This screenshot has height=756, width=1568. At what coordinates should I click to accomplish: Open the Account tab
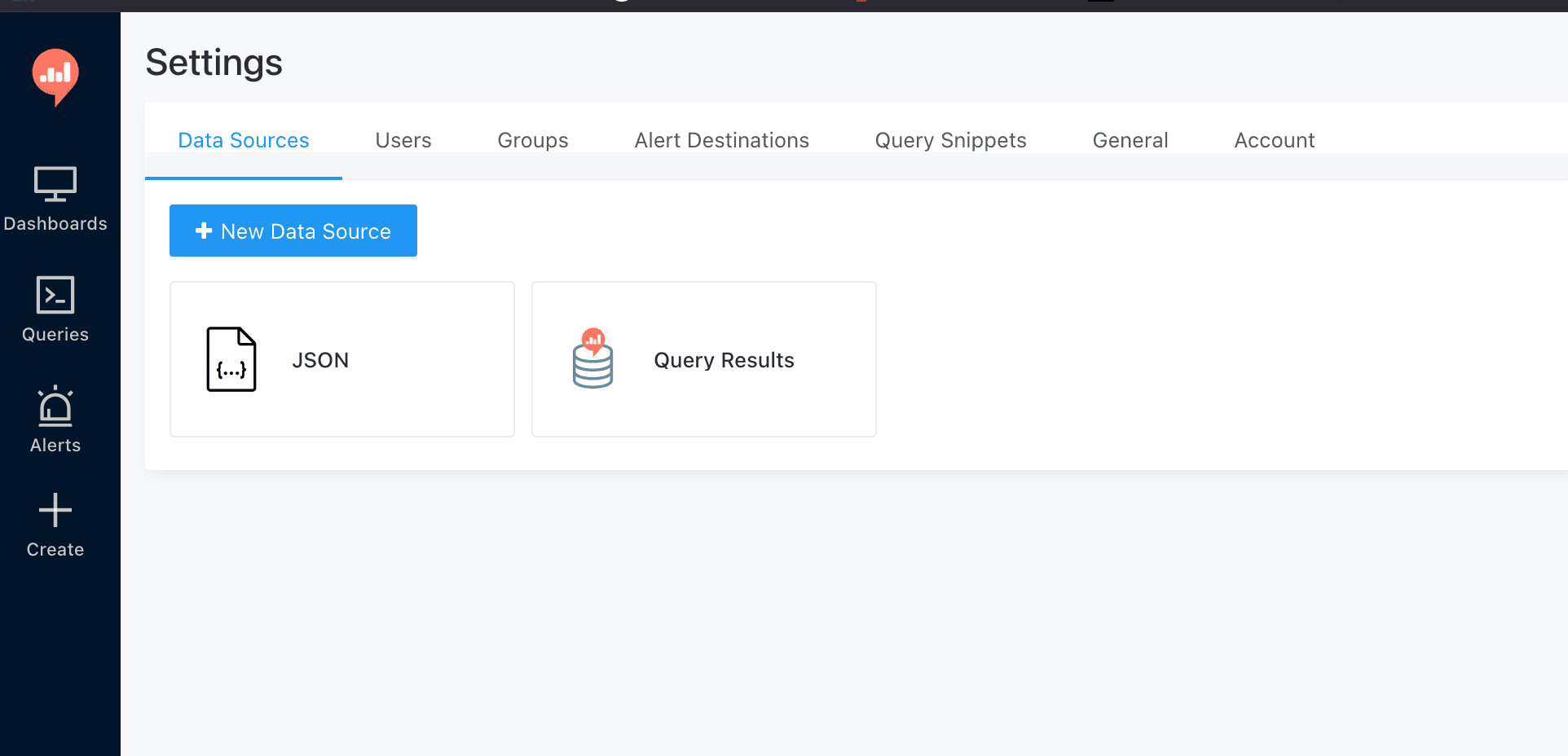[1274, 140]
